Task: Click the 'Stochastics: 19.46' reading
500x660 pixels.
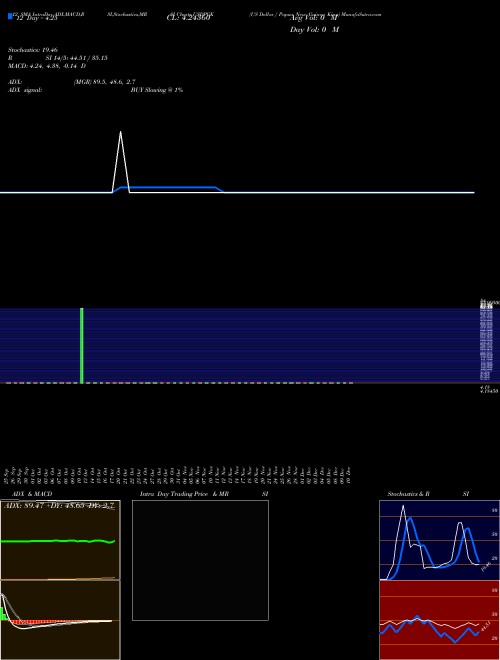Action: click(x=33, y=50)
